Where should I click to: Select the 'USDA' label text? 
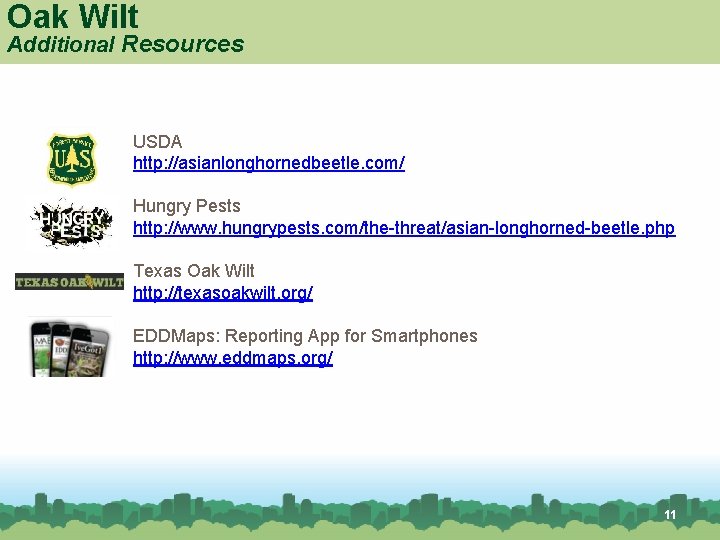point(158,141)
